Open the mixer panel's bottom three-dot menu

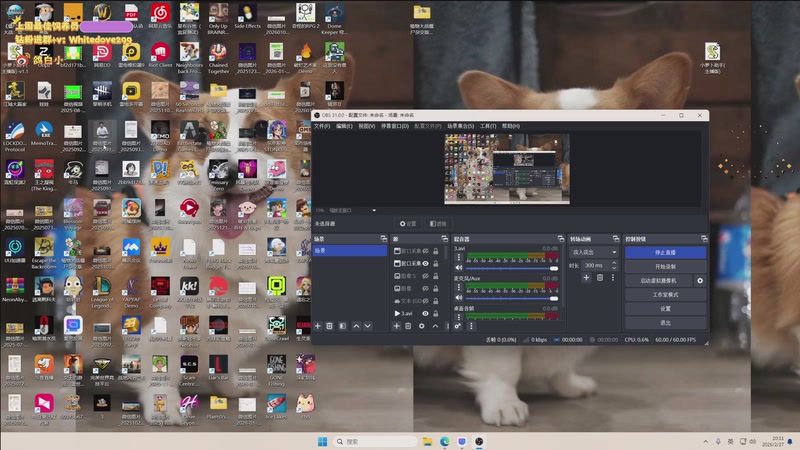click(x=471, y=326)
